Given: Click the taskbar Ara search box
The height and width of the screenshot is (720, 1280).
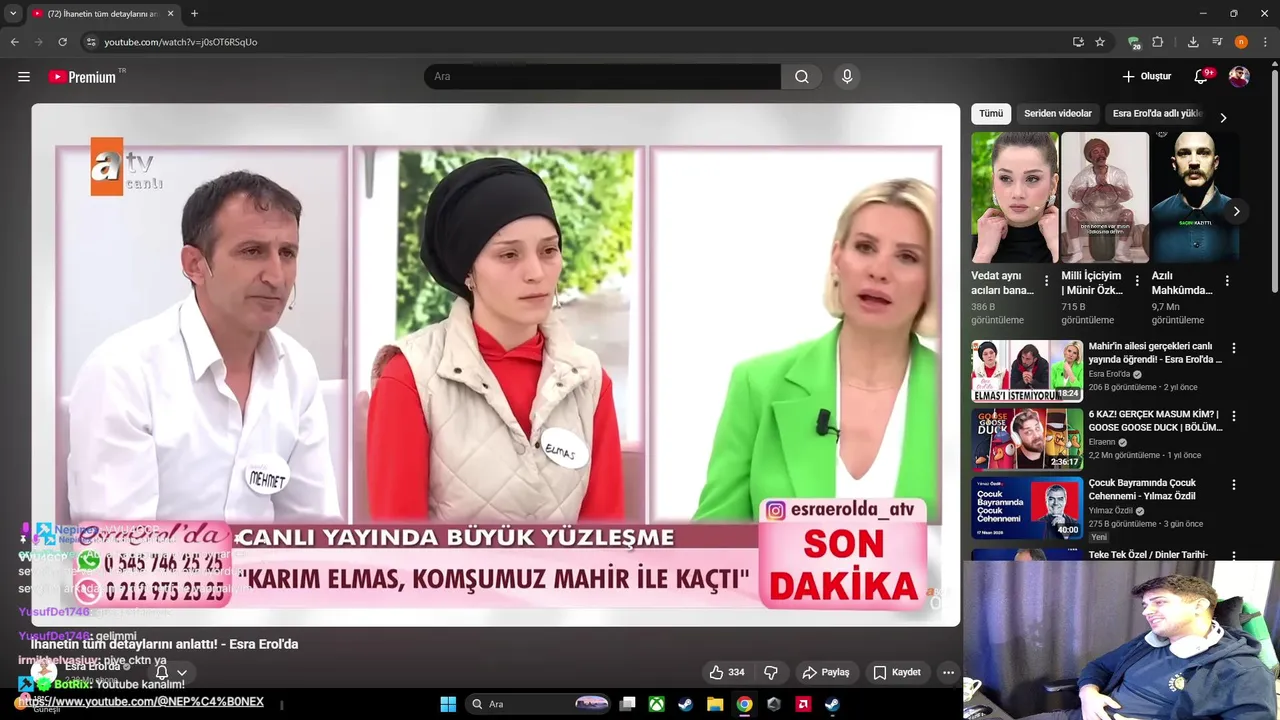Looking at the screenshot, I should click(540, 704).
